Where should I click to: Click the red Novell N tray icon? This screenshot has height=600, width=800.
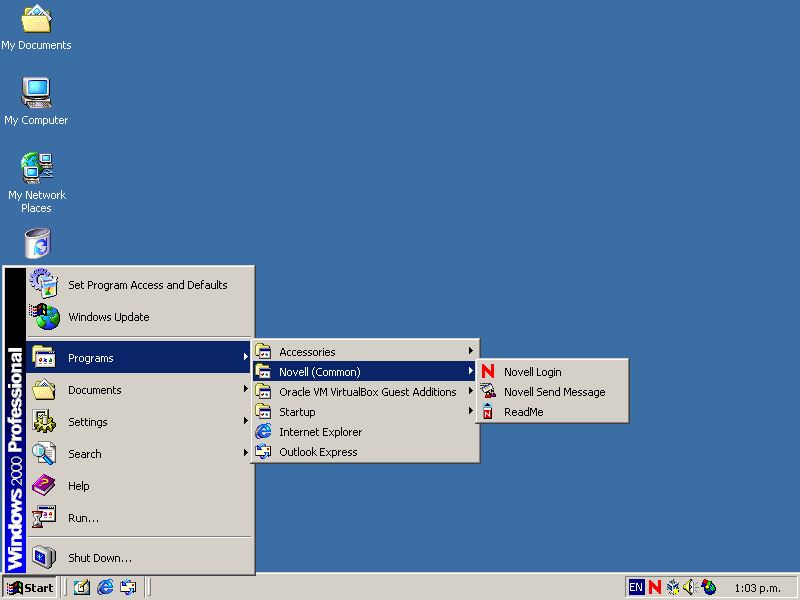655,587
